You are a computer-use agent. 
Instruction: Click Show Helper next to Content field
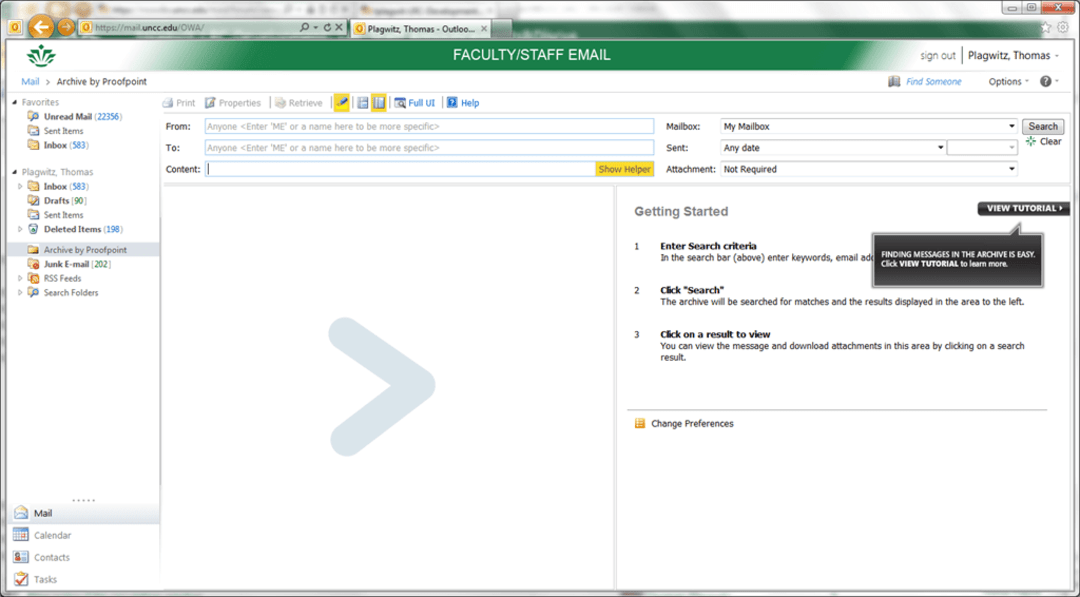(623, 169)
